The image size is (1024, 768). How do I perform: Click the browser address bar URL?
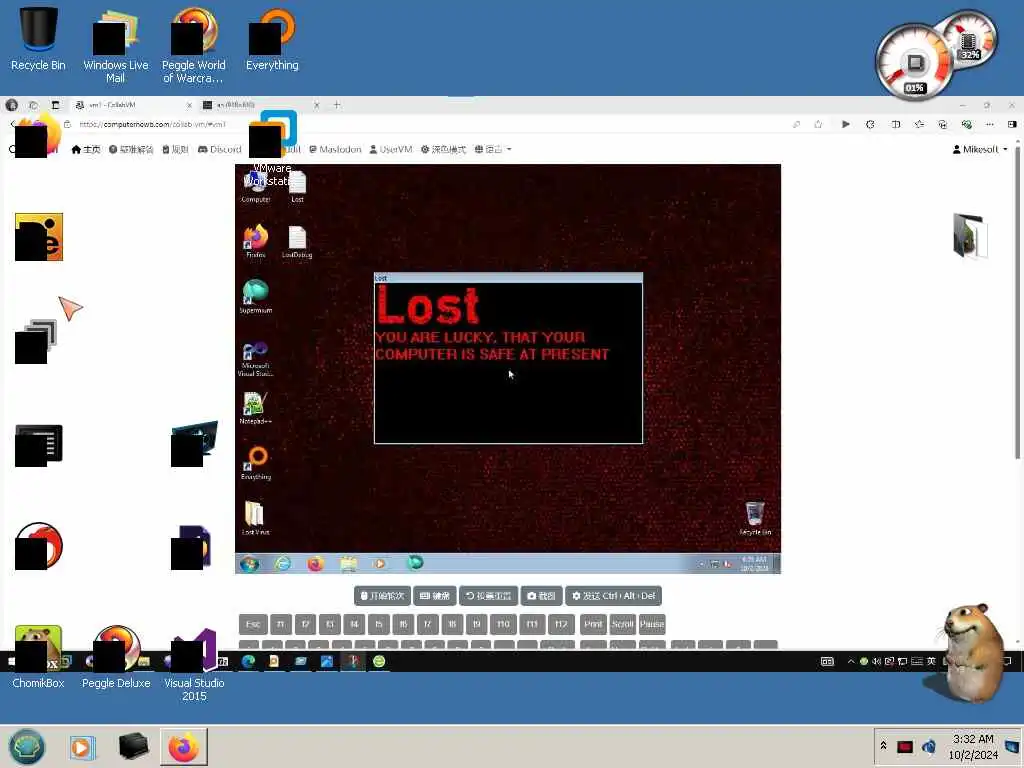[153, 124]
